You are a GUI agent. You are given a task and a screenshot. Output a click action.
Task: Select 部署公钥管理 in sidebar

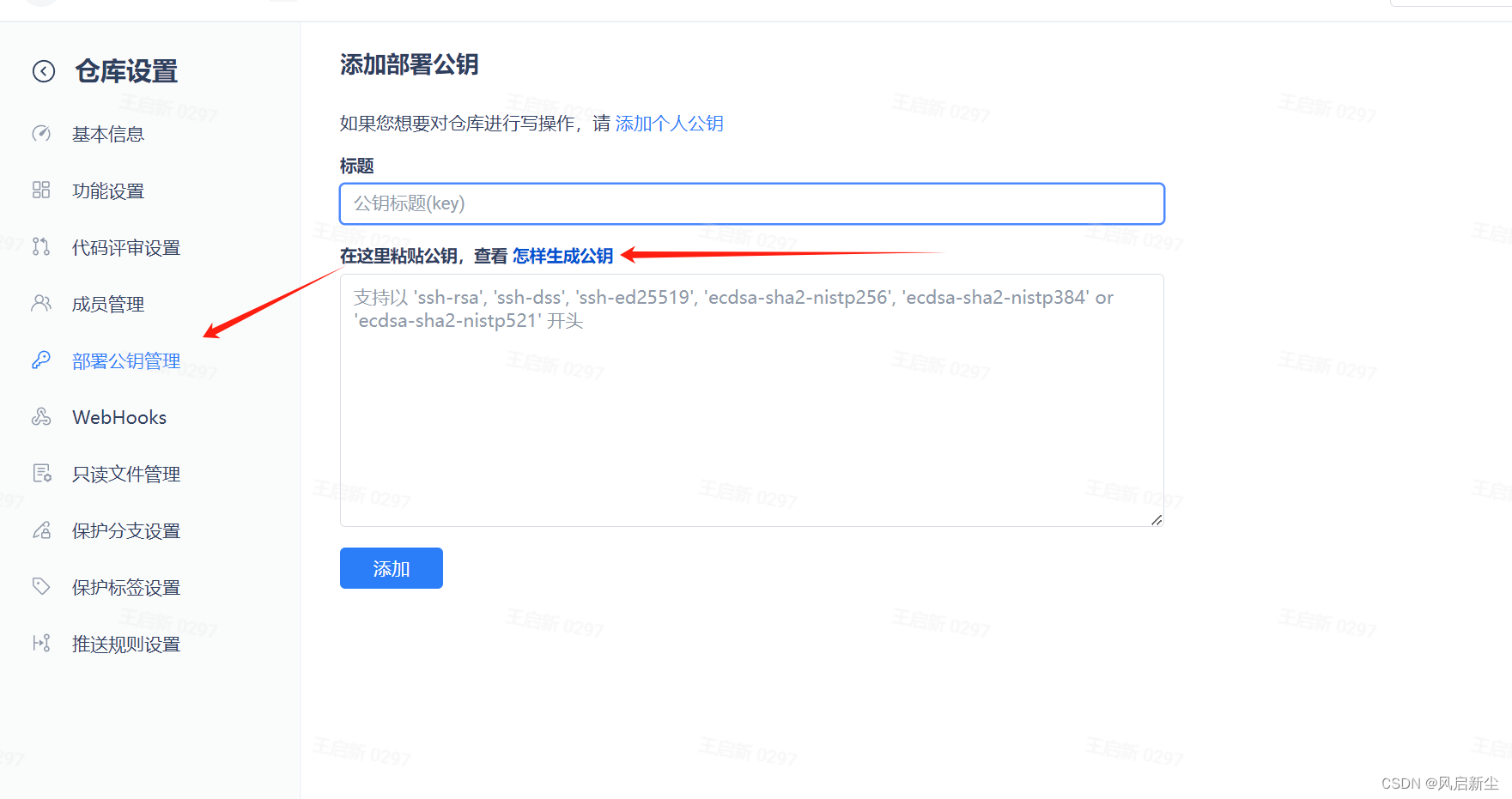pos(126,360)
